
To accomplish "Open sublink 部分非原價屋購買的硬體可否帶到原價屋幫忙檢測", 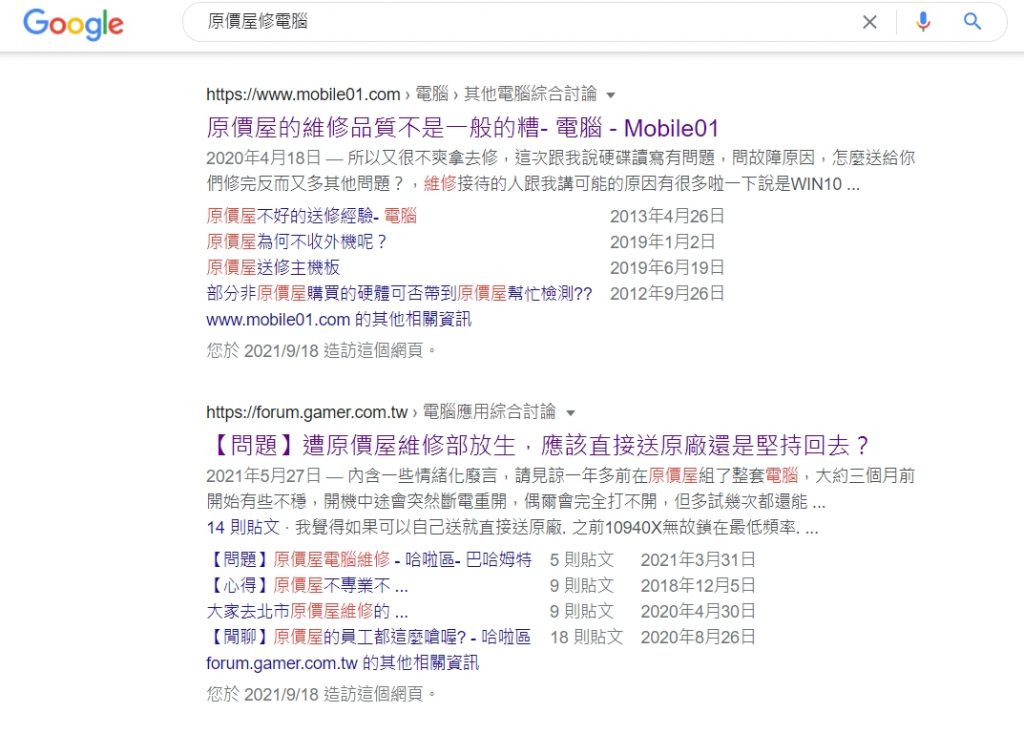I will tap(399, 294).
